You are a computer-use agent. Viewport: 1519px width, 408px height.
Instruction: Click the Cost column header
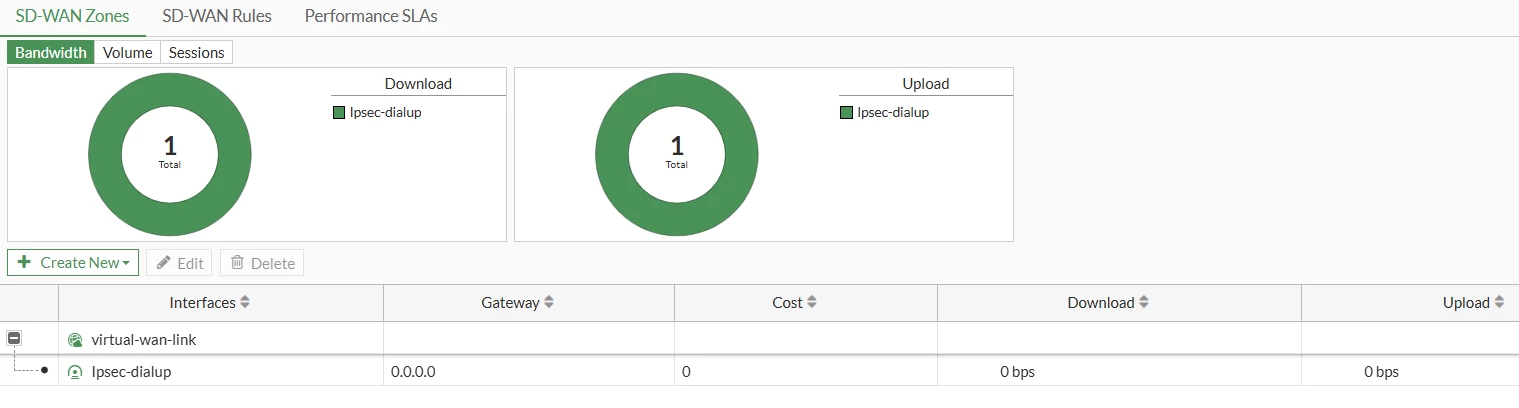tap(806, 302)
